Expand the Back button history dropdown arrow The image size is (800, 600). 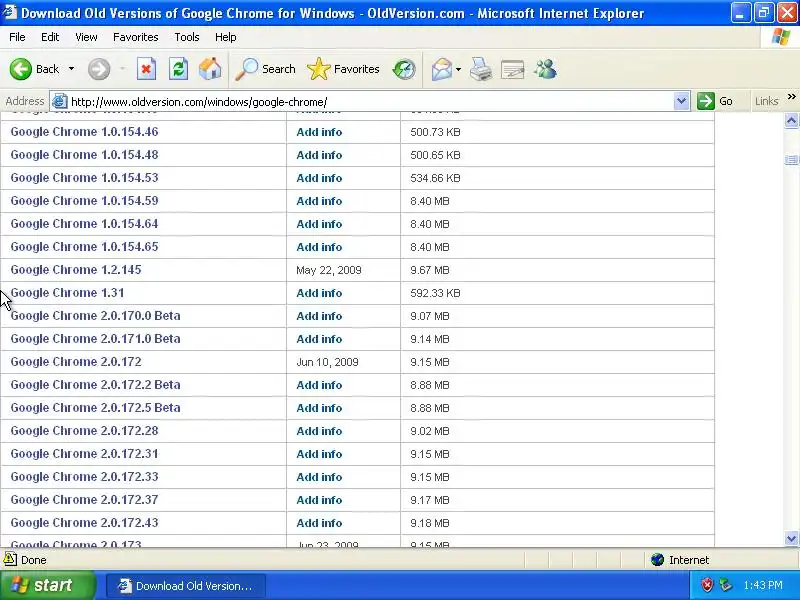(71, 69)
